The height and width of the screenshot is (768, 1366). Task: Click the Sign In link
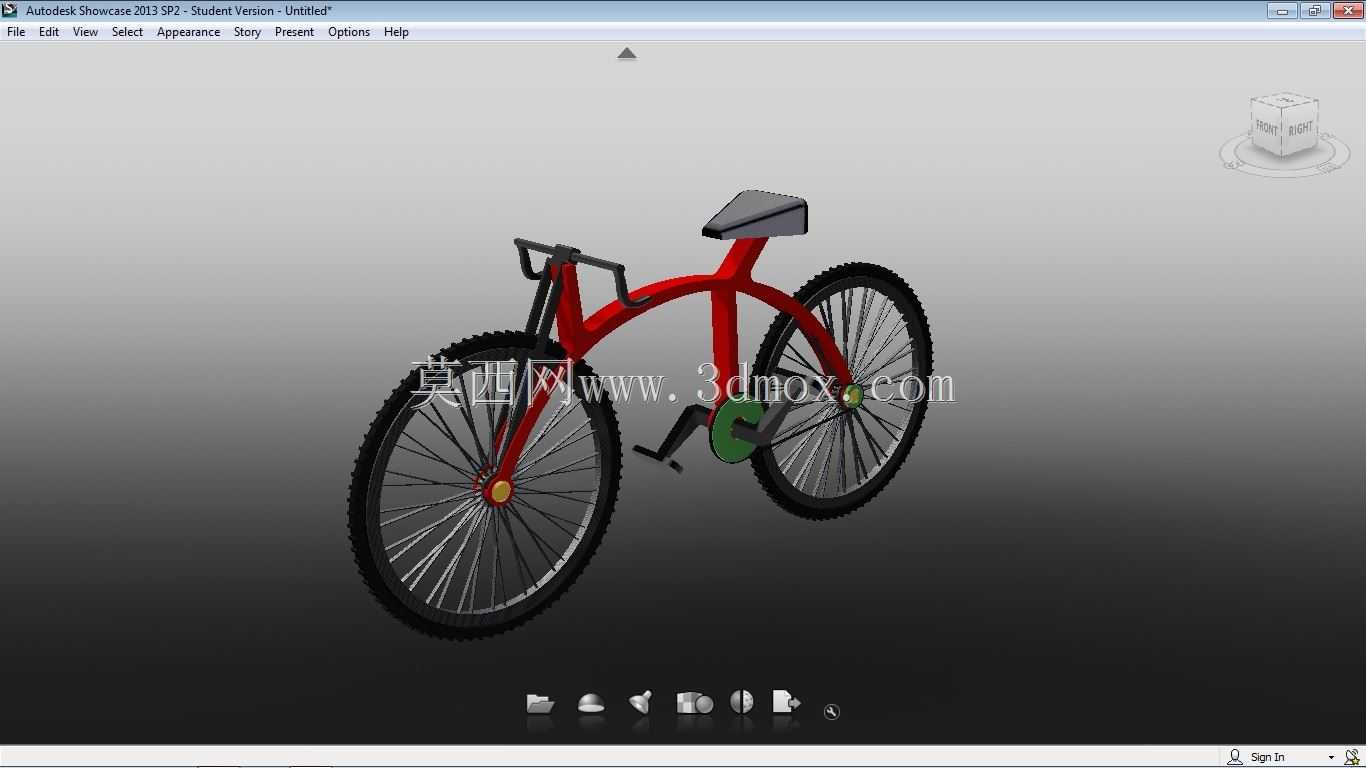click(1268, 757)
